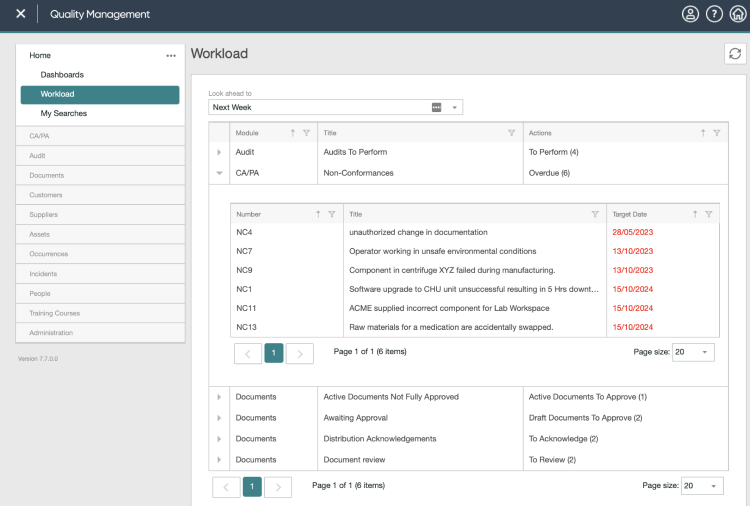Open Dashboards in the sidebar
The image size is (750, 506).
[x=62, y=75]
